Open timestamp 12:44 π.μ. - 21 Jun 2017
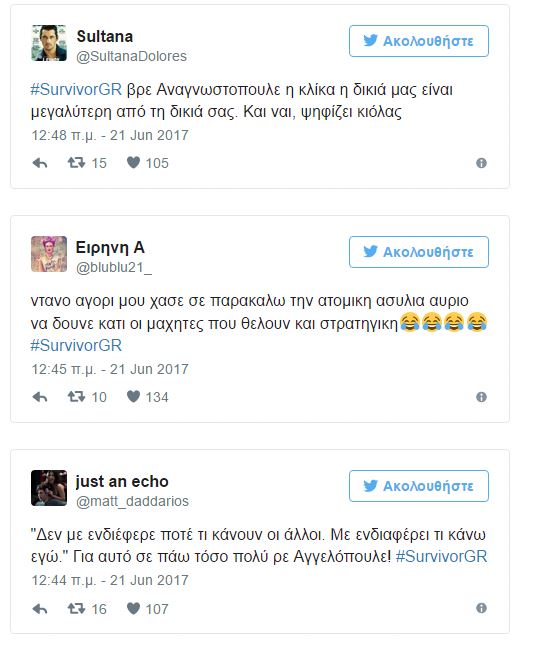This screenshot has height=648, width=540. coord(110,580)
